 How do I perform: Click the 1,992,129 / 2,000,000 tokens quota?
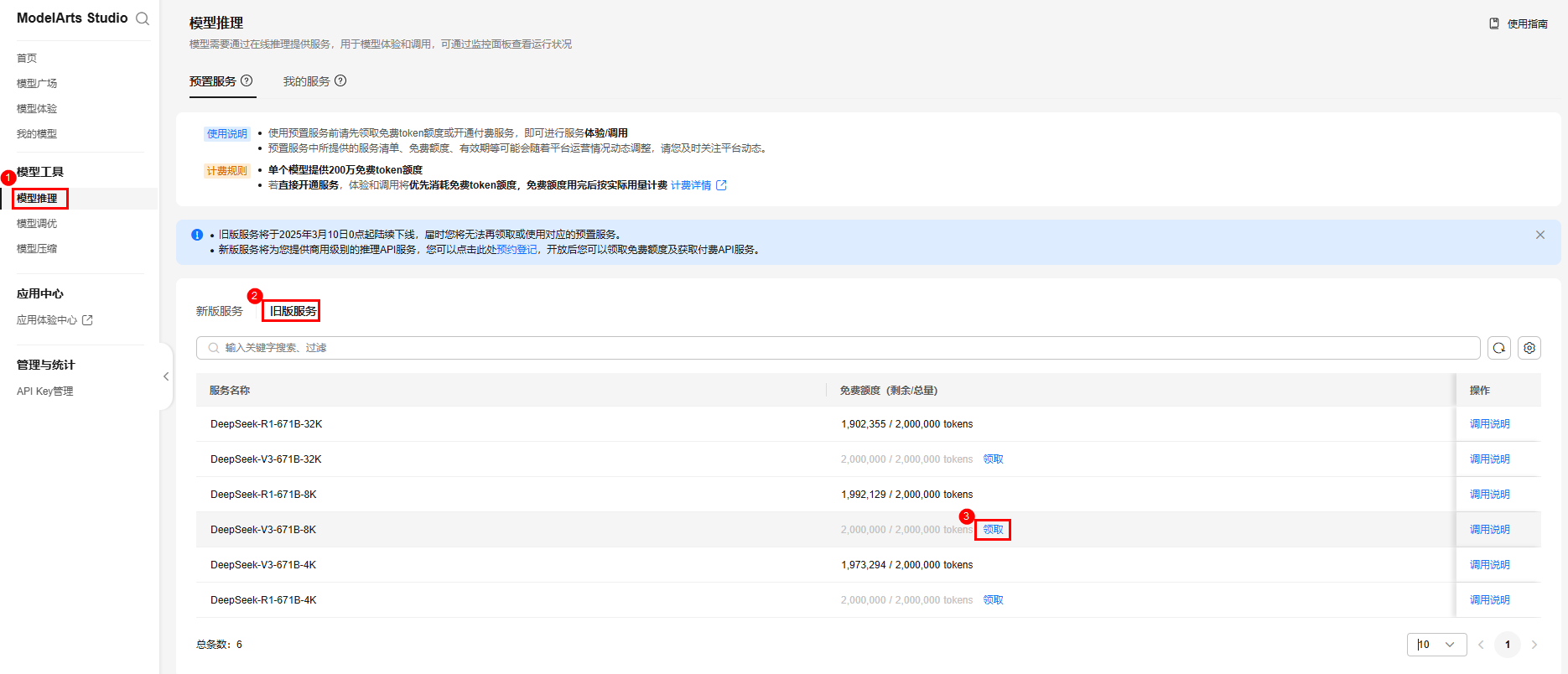907,495
